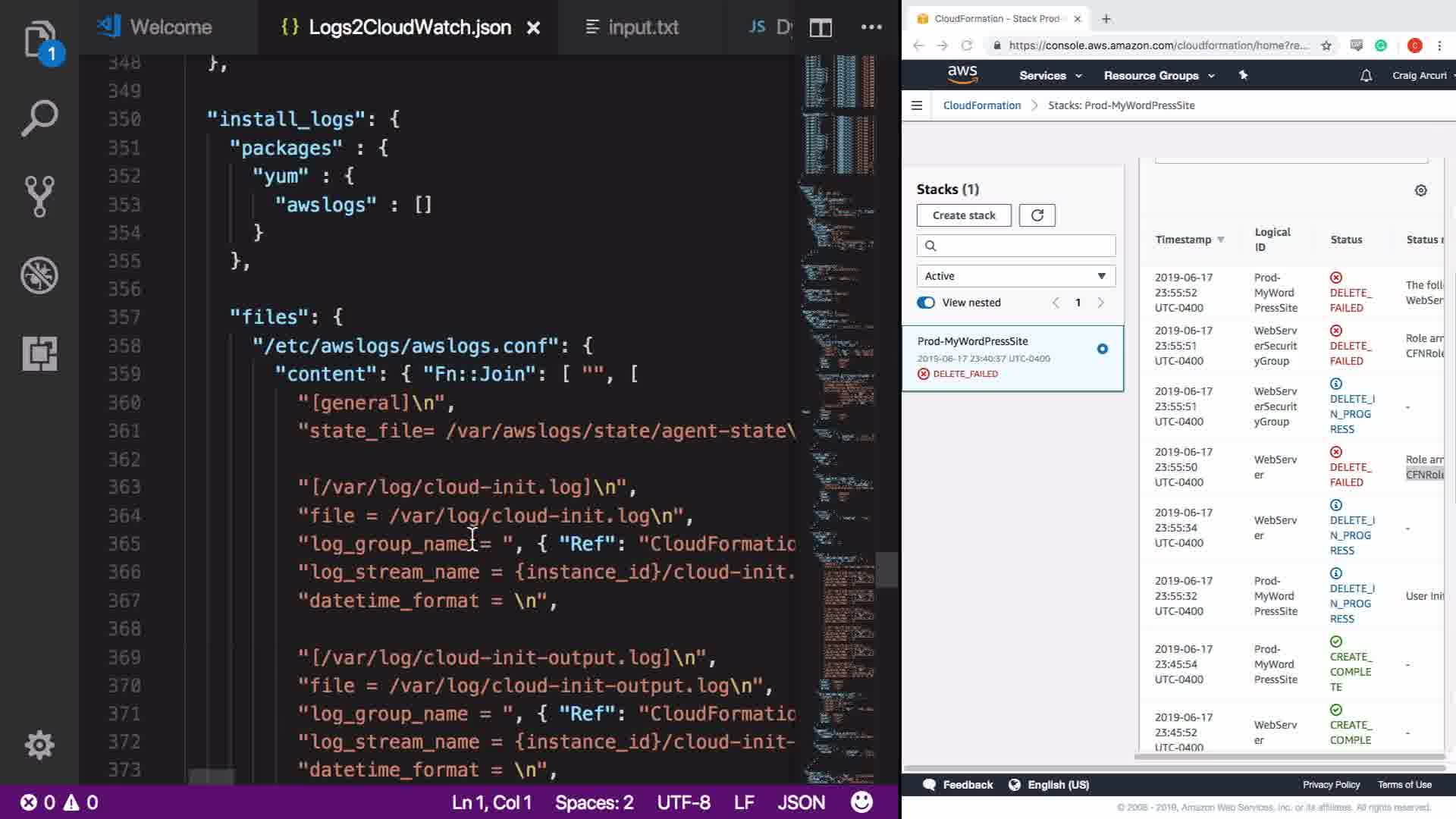The image size is (1456, 819).
Task: Click the stacks search input field
Action: click(x=1024, y=246)
